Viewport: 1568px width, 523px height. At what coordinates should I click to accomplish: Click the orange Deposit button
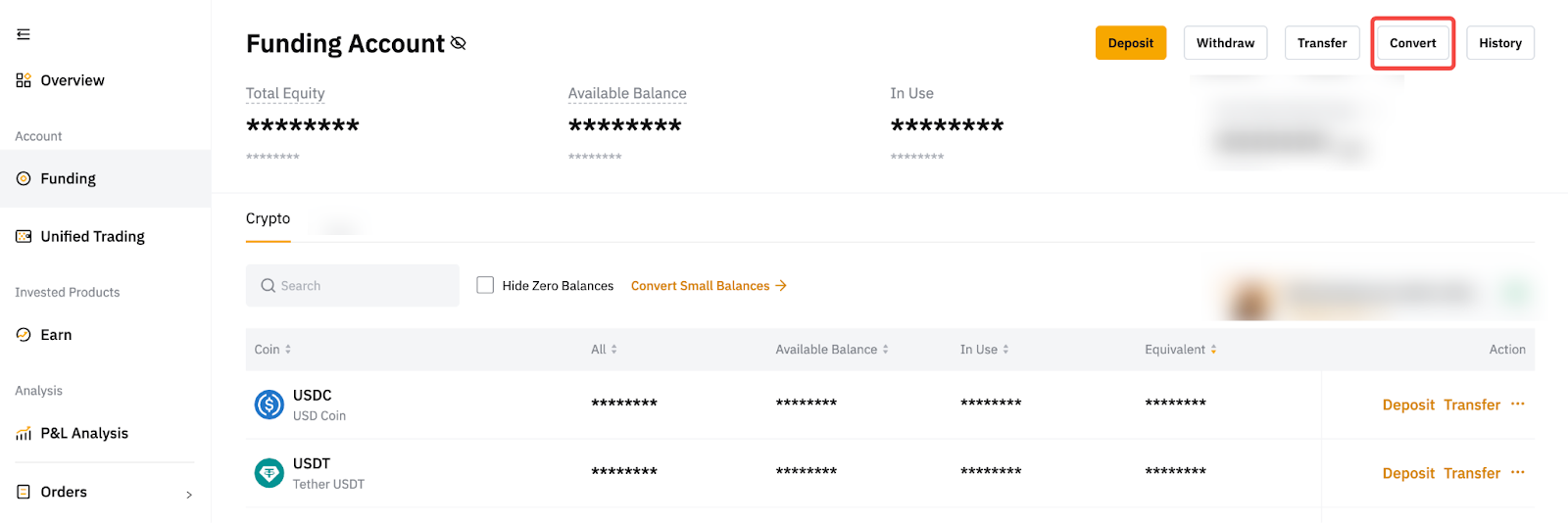tap(1130, 43)
